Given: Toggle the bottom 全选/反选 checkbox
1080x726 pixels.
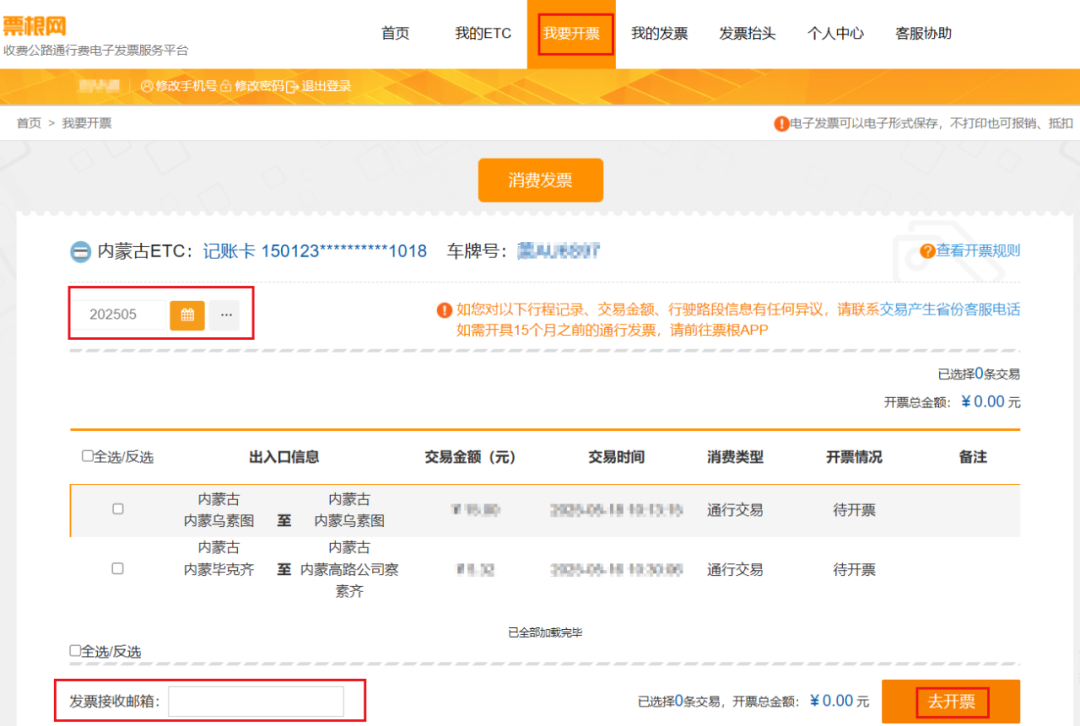Looking at the screenshot, I should (x=73, y=651).
